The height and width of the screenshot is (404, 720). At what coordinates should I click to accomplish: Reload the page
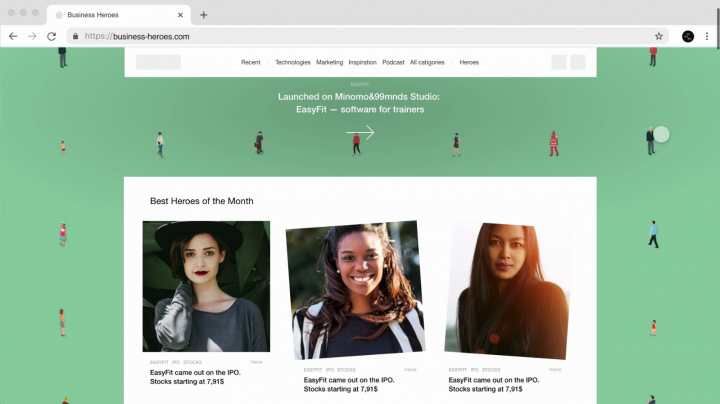[x=51, y=36]
